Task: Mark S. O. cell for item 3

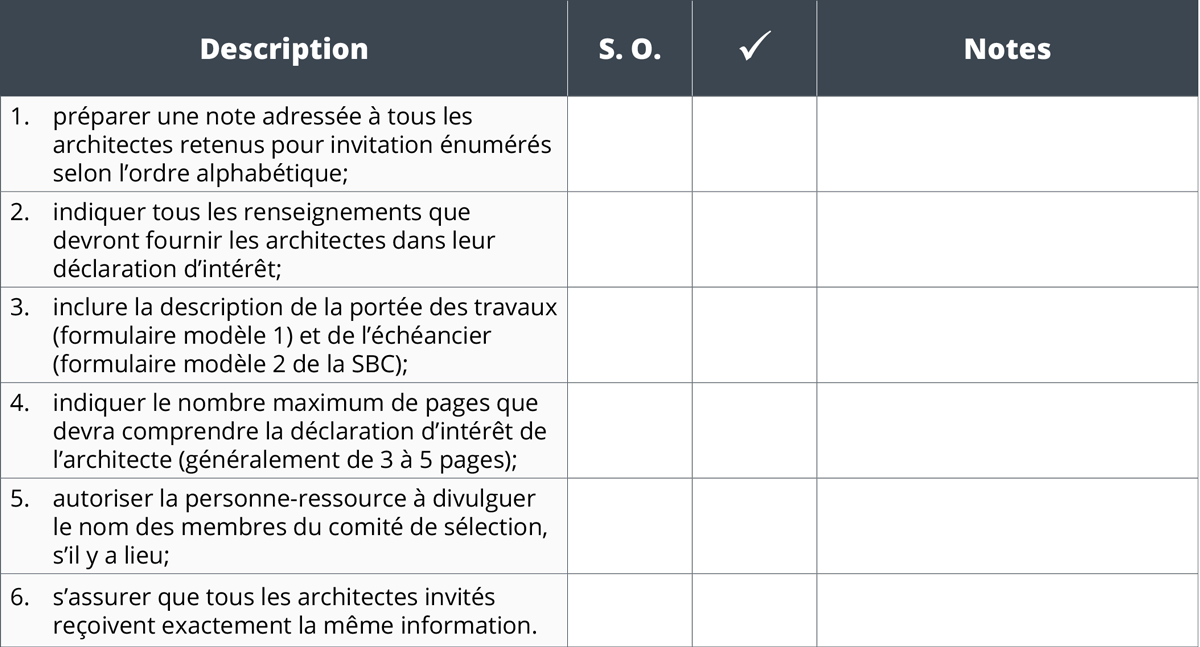Action: coord(630,335)
